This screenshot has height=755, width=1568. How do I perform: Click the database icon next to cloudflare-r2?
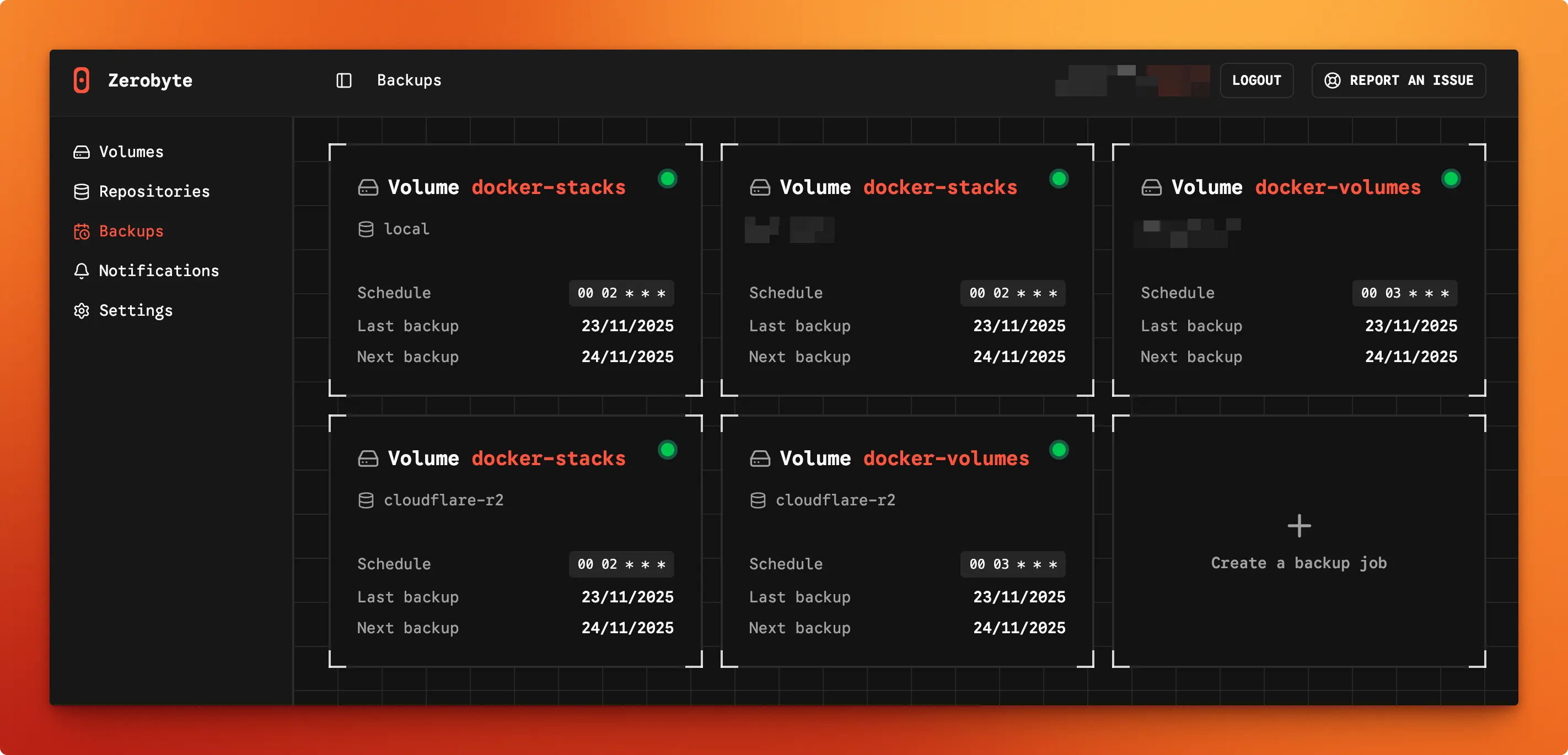367,499
